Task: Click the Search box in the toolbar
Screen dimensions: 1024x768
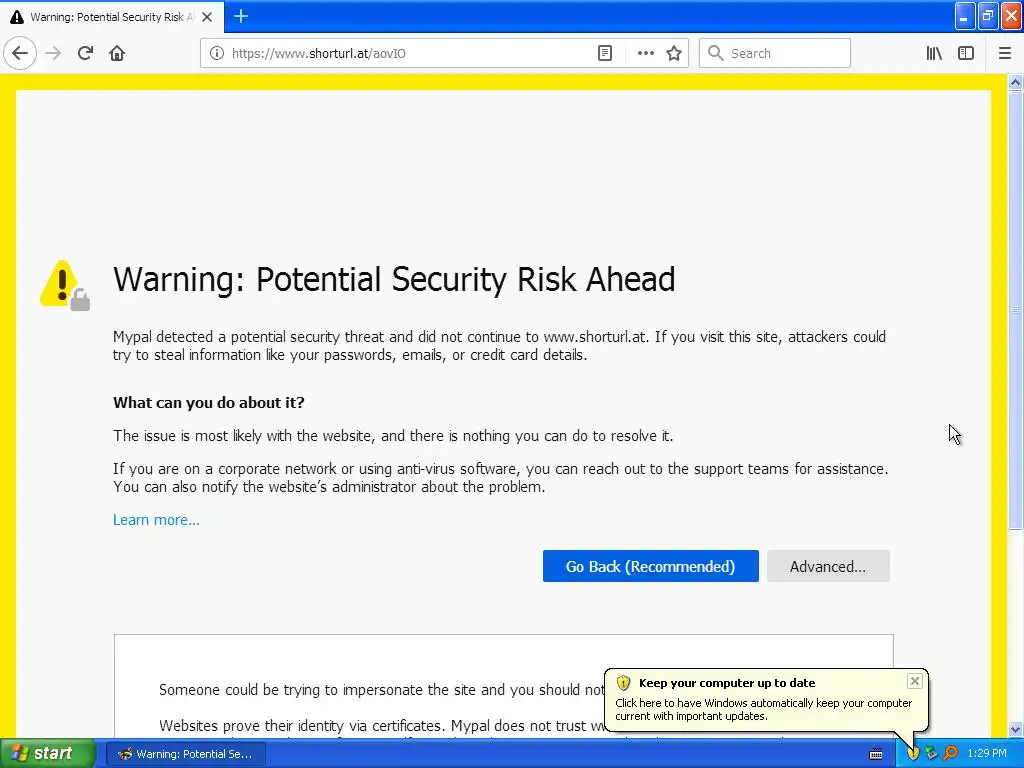Action: point(775,53)
